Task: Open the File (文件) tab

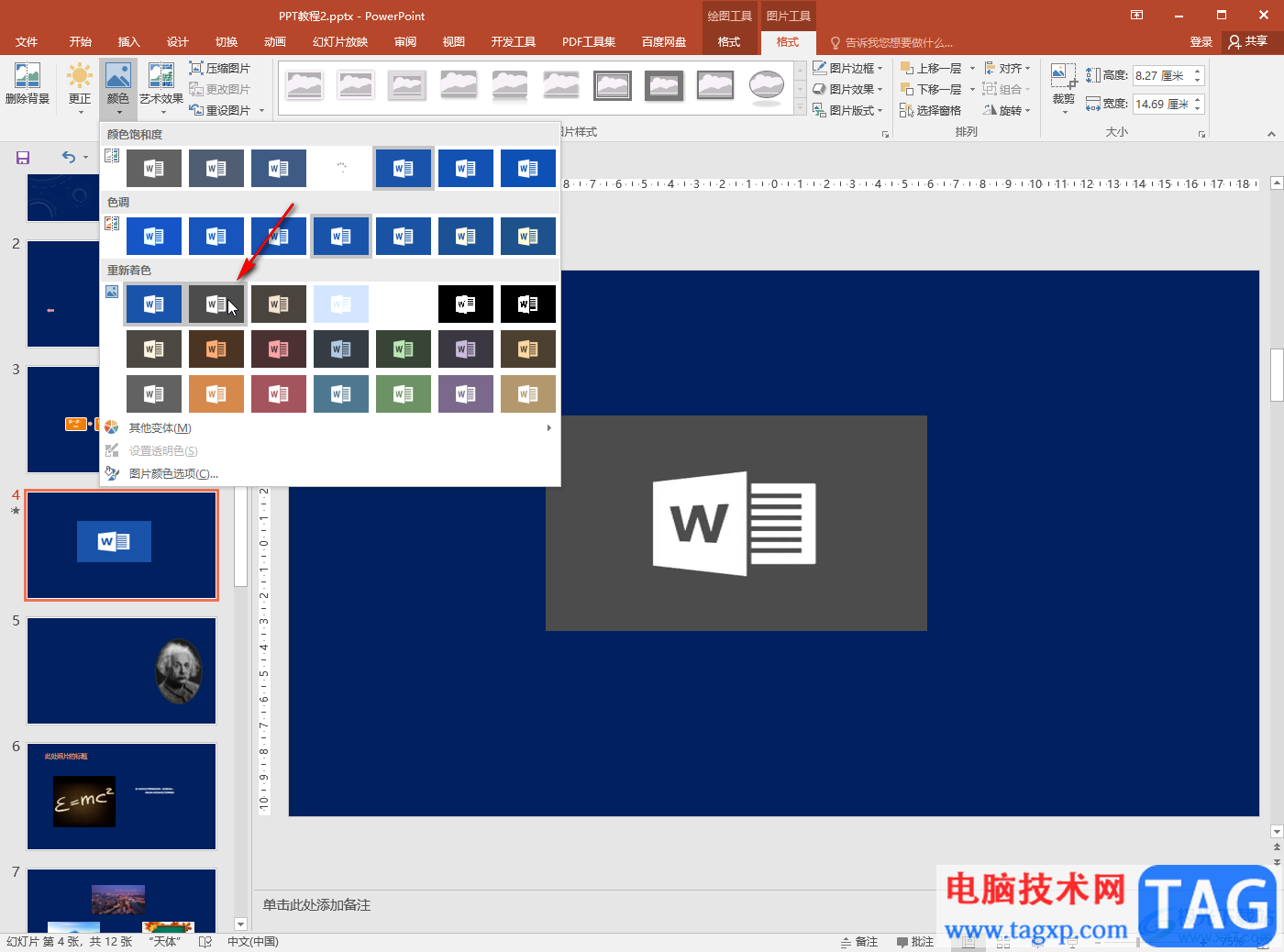Action: point(27,42)
